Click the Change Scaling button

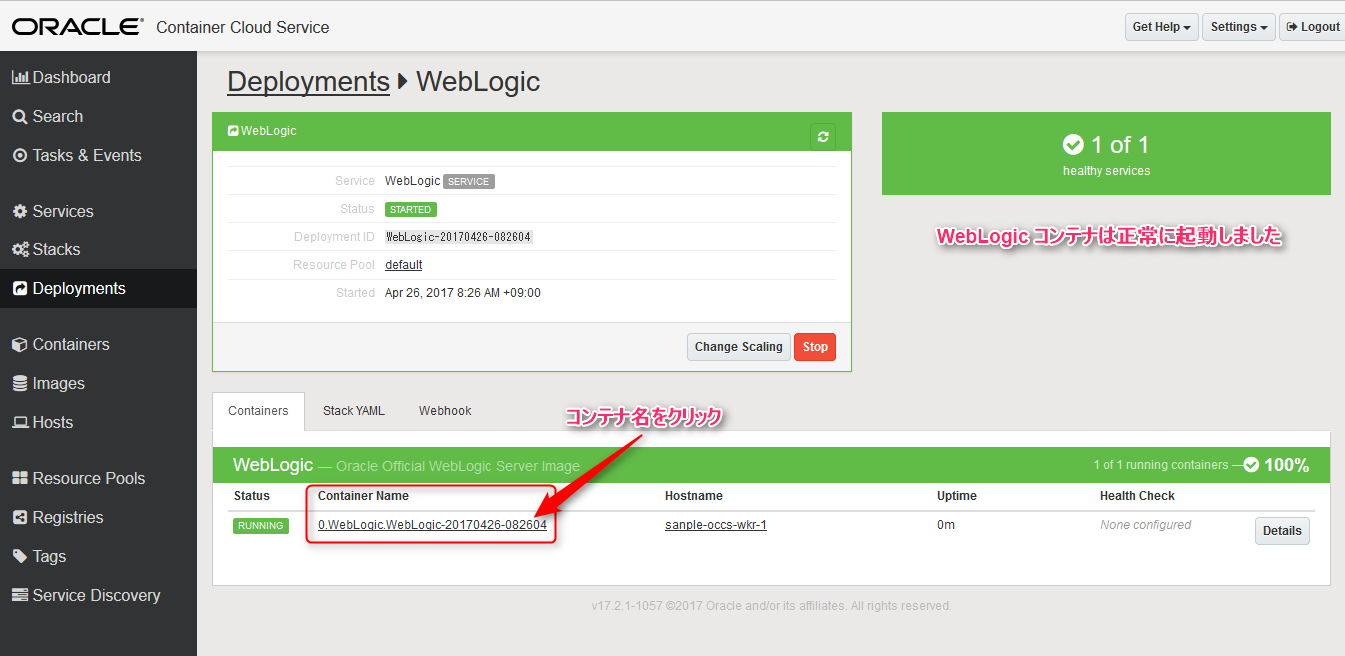pyautogui.click(x=739, y=347)
